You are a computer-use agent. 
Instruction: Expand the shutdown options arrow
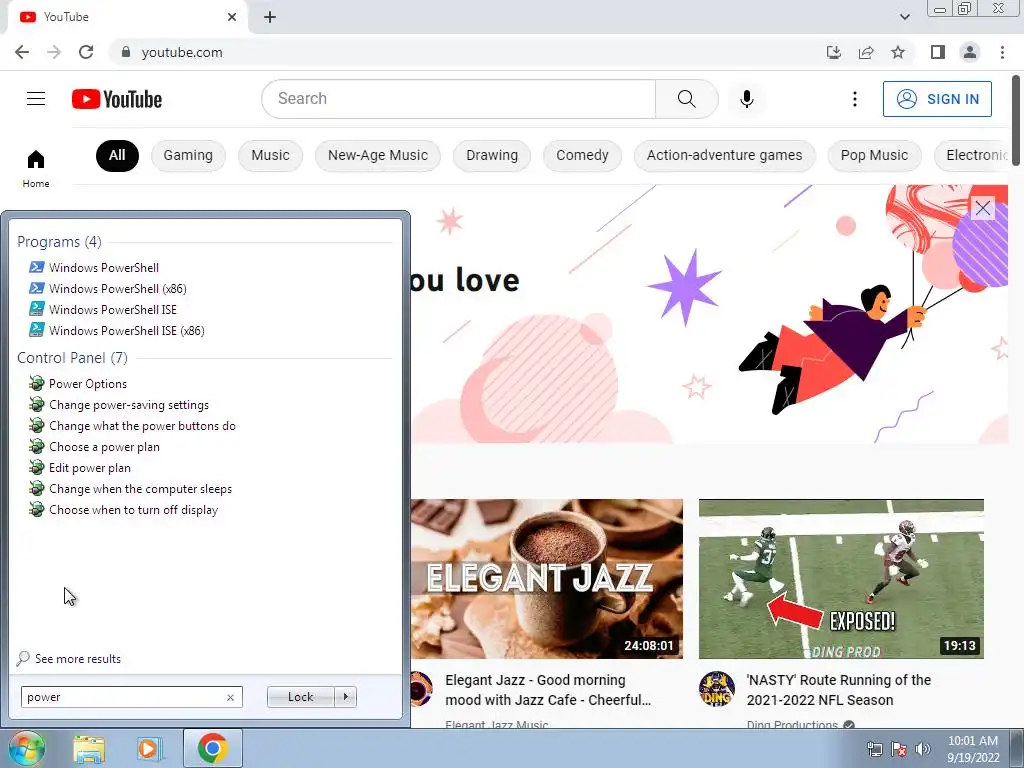[x=345, y=697]
